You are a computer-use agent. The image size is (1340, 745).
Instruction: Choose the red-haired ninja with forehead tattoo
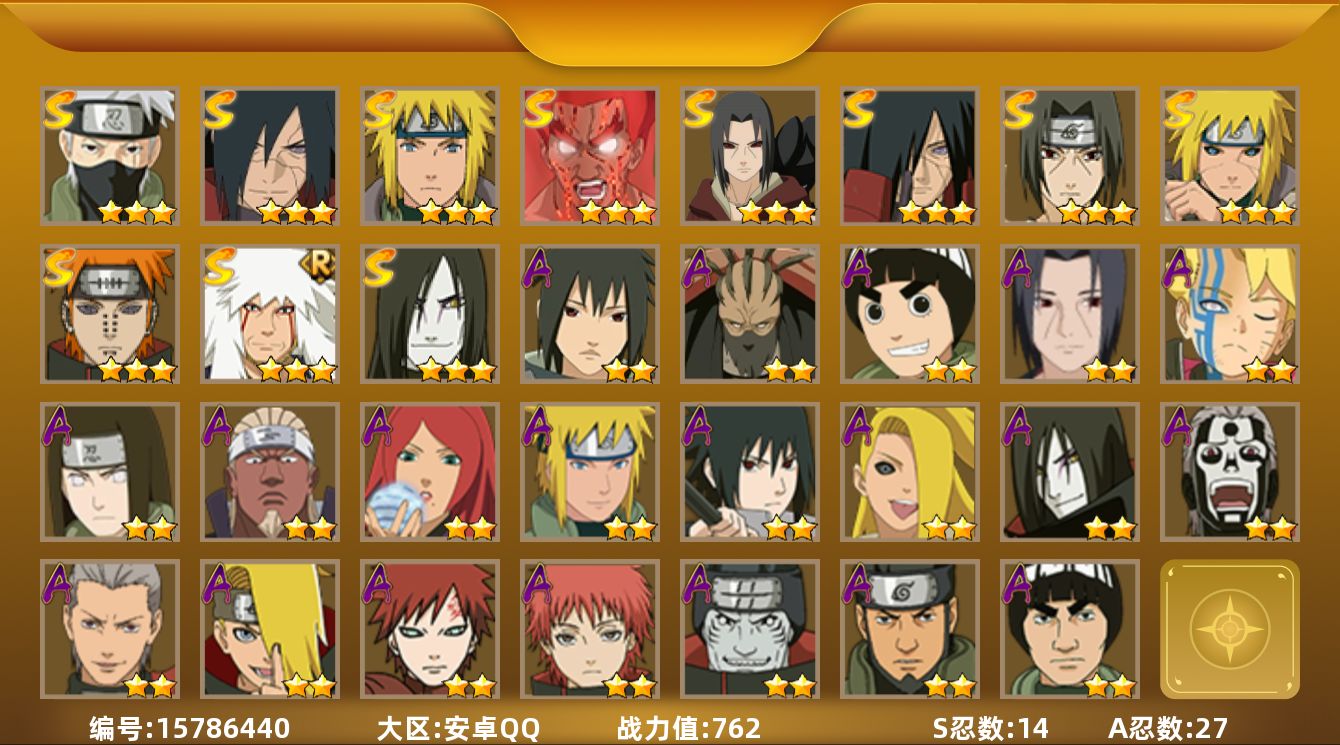pos(430,629)
